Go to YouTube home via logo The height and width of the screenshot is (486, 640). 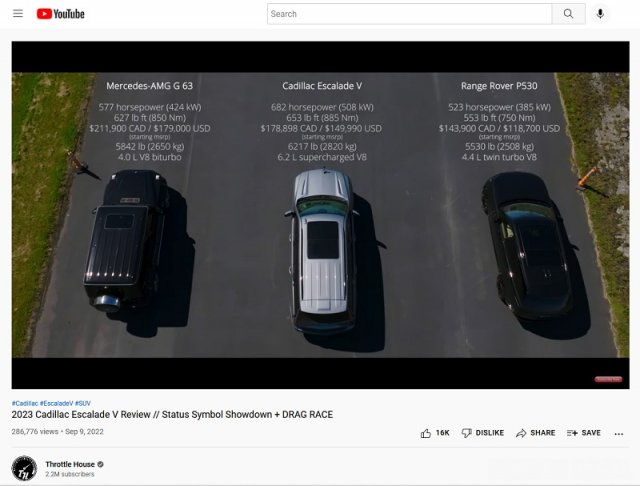(x=60, y=14)
